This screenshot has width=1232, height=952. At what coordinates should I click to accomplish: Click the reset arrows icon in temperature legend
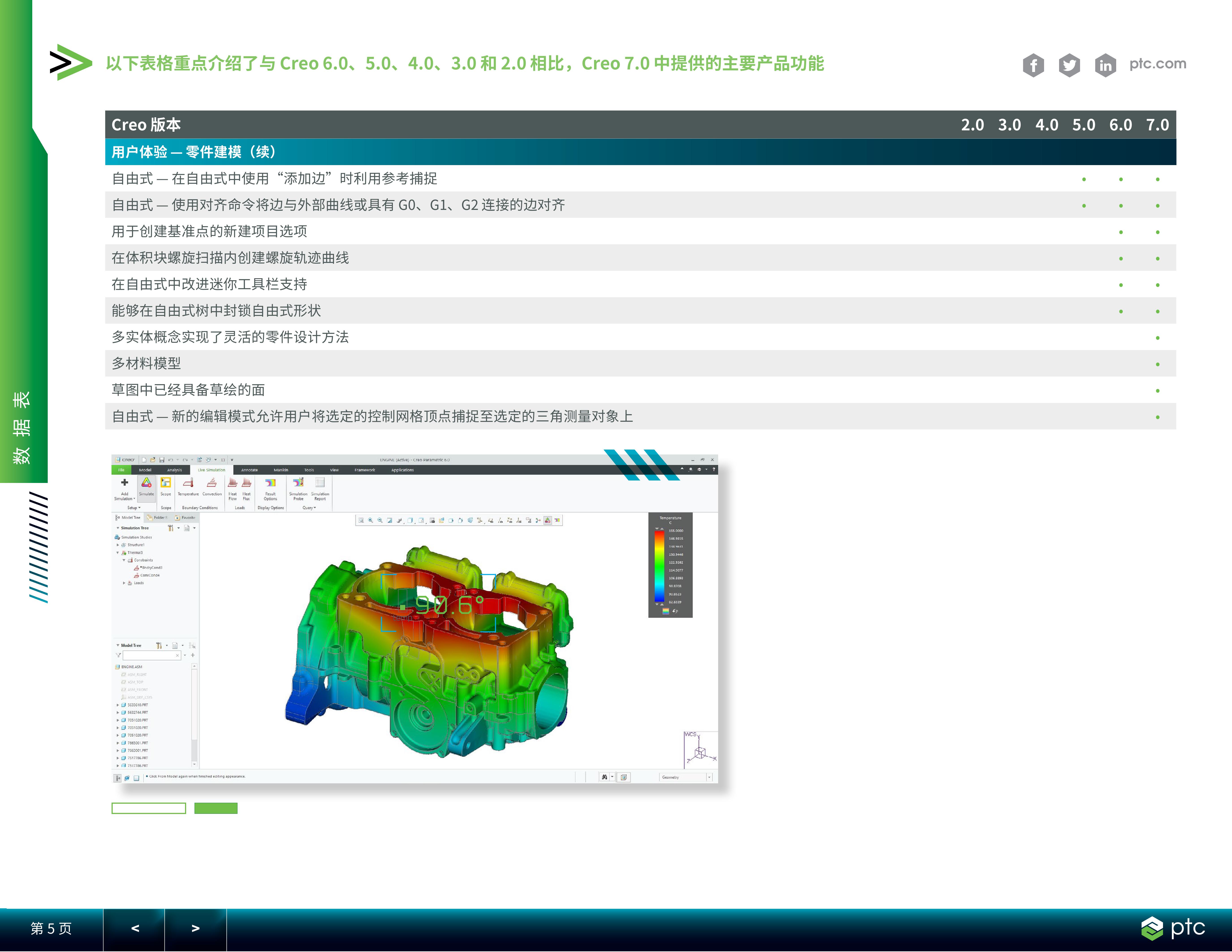(675, 611)
